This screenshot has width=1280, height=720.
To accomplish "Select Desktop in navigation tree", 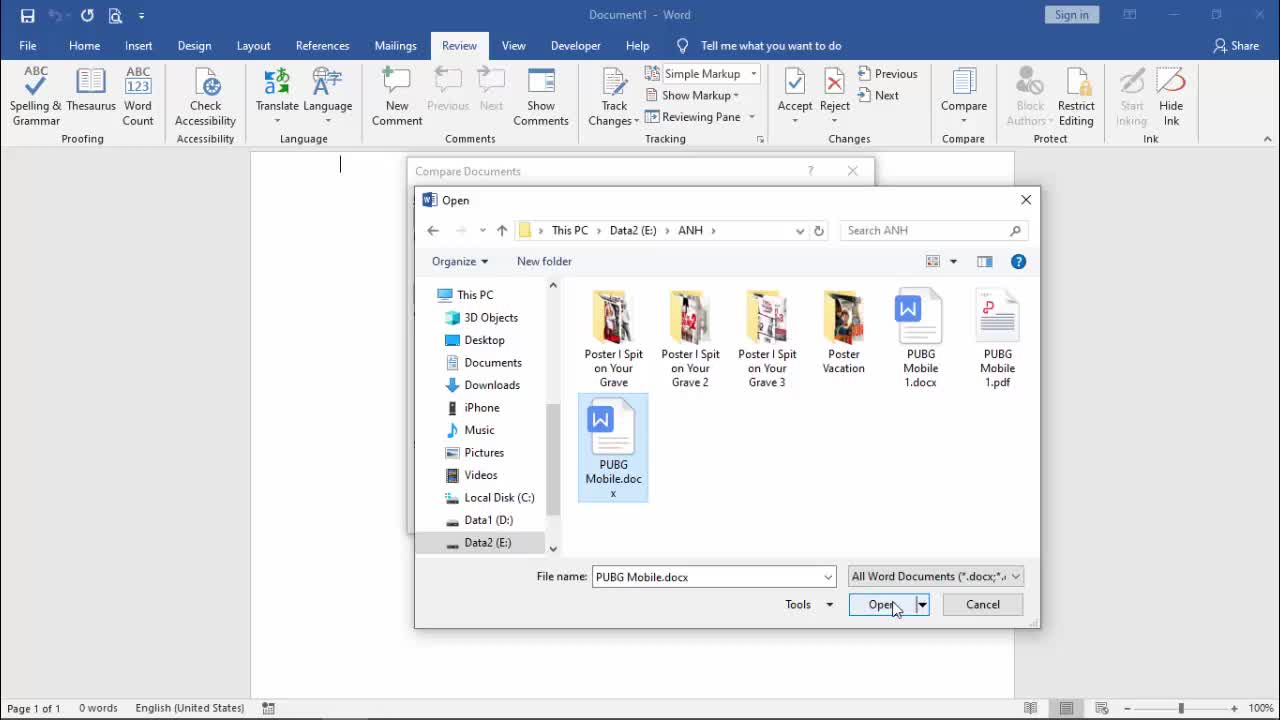I will tap(484, 340).
